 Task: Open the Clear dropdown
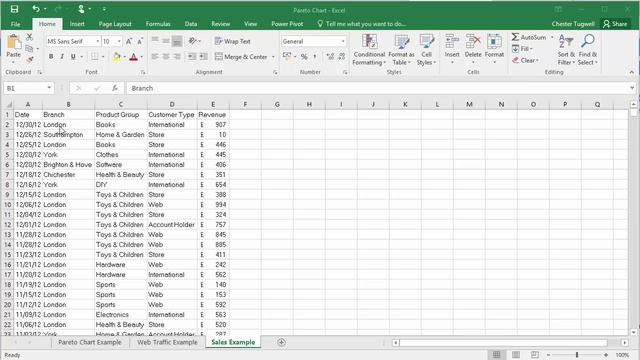tap(525, 60)
